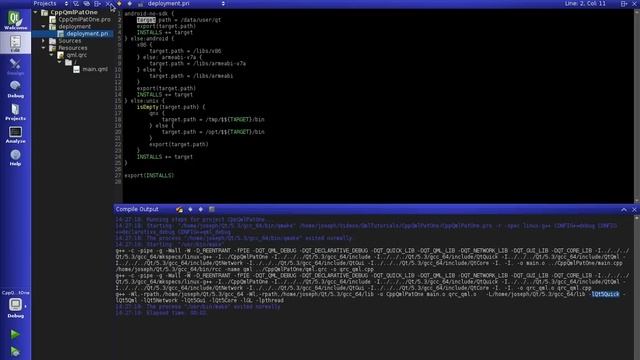Viewport: 640px width, 360px height.
Task: Collapse the Resources folder node
Action: click(44, 48)
